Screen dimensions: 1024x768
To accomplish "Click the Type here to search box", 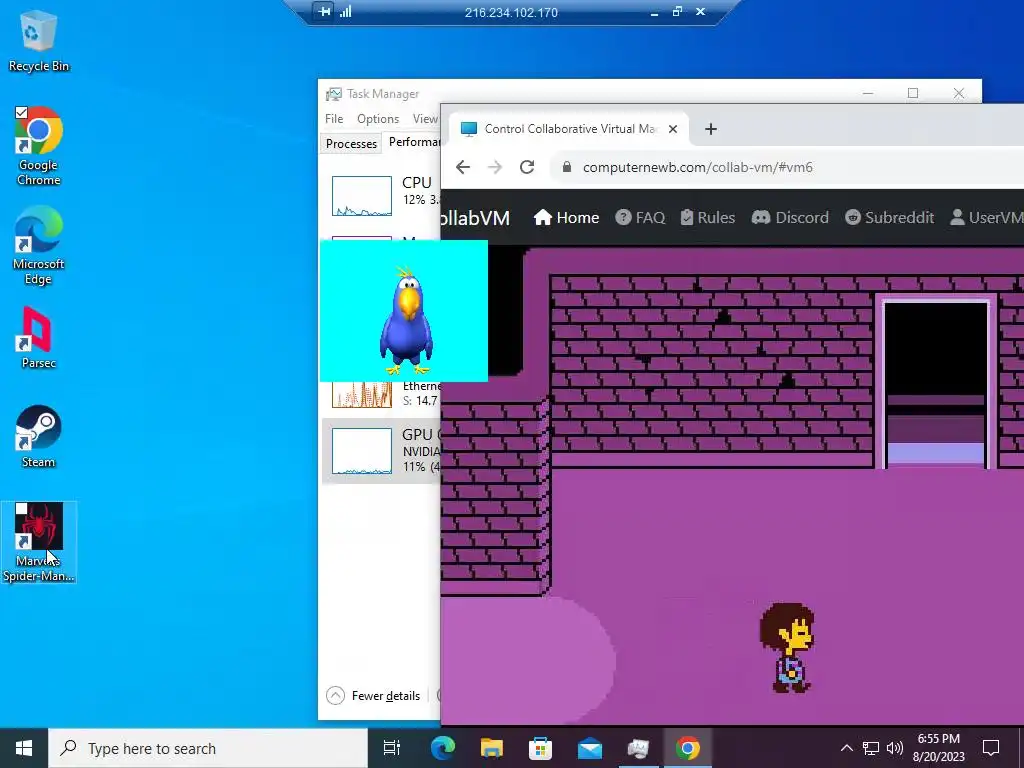I will tap(208, 748).
